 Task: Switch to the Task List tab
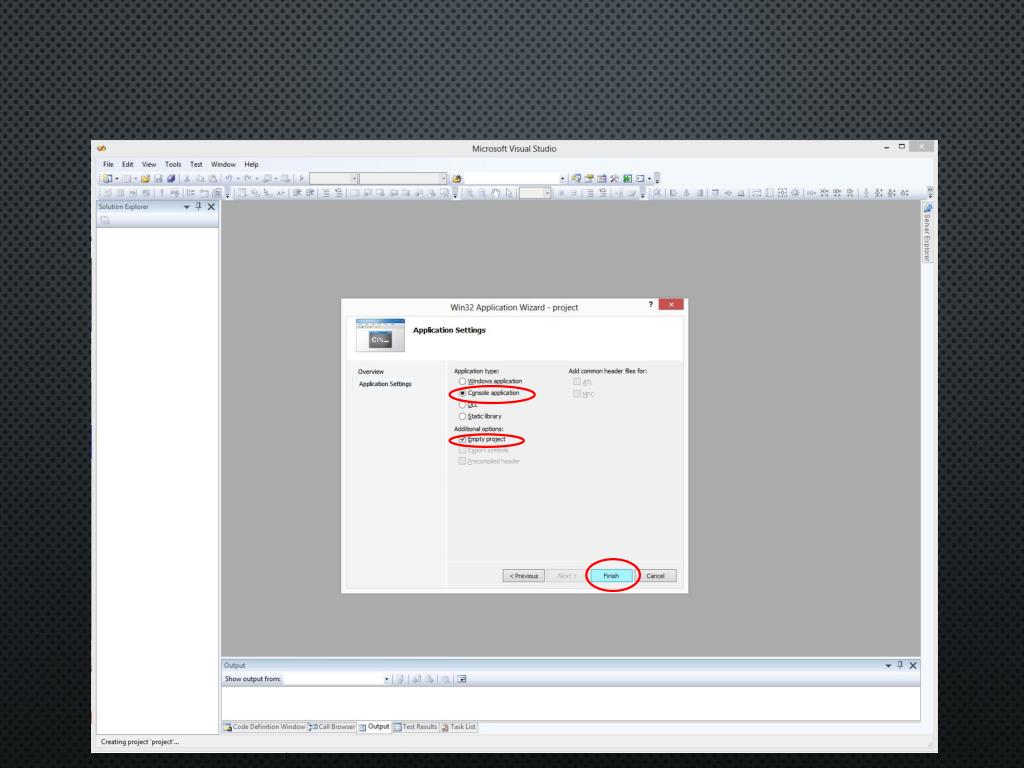point(458,727)
